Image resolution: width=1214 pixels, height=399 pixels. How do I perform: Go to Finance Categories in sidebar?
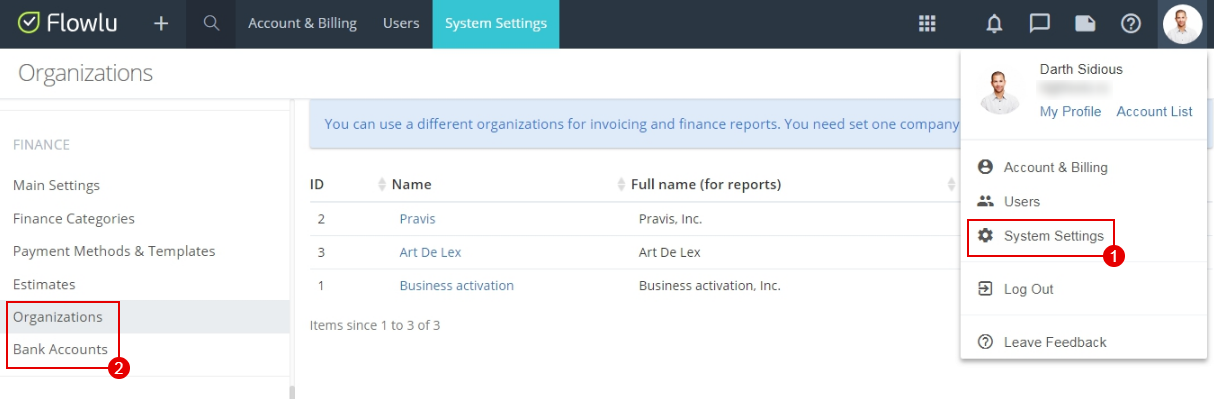click(74, 218)
